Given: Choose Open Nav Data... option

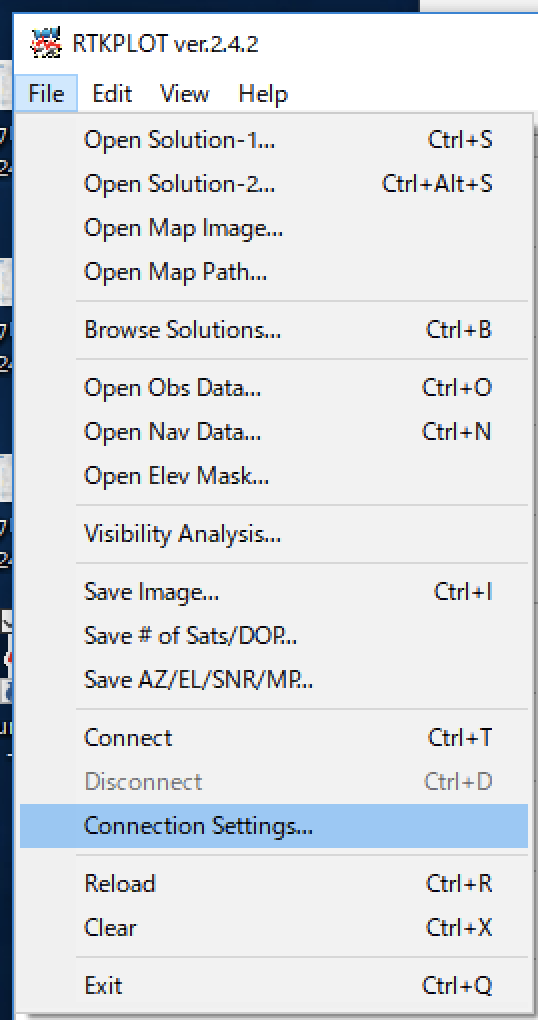Looking at the screenshot, I should 274,432.
